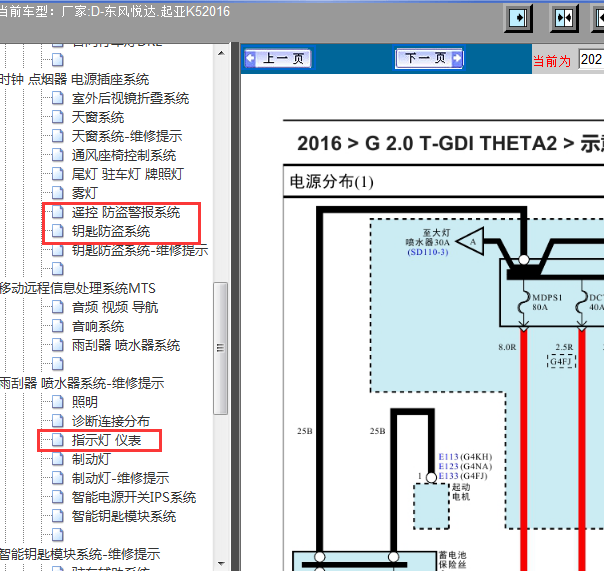The height and width of the screenshot is (571, 604).
Task: Click the page icon beside 钥匙防盗系统
Action: tap(58, 231)
